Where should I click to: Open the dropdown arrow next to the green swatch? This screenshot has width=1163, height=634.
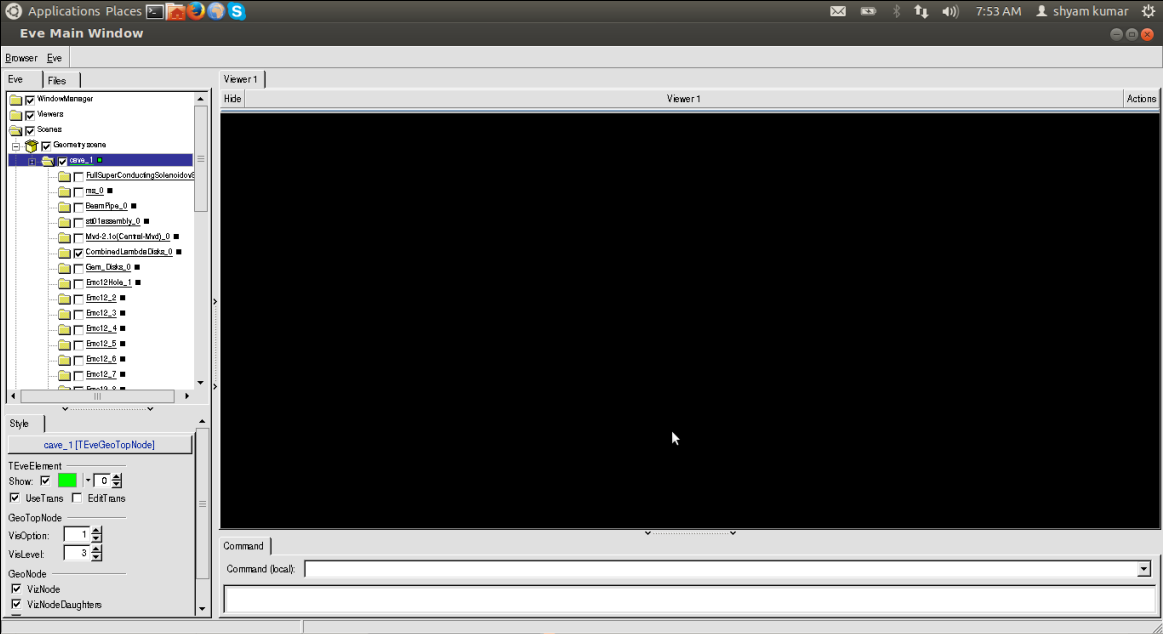[87, 481]
